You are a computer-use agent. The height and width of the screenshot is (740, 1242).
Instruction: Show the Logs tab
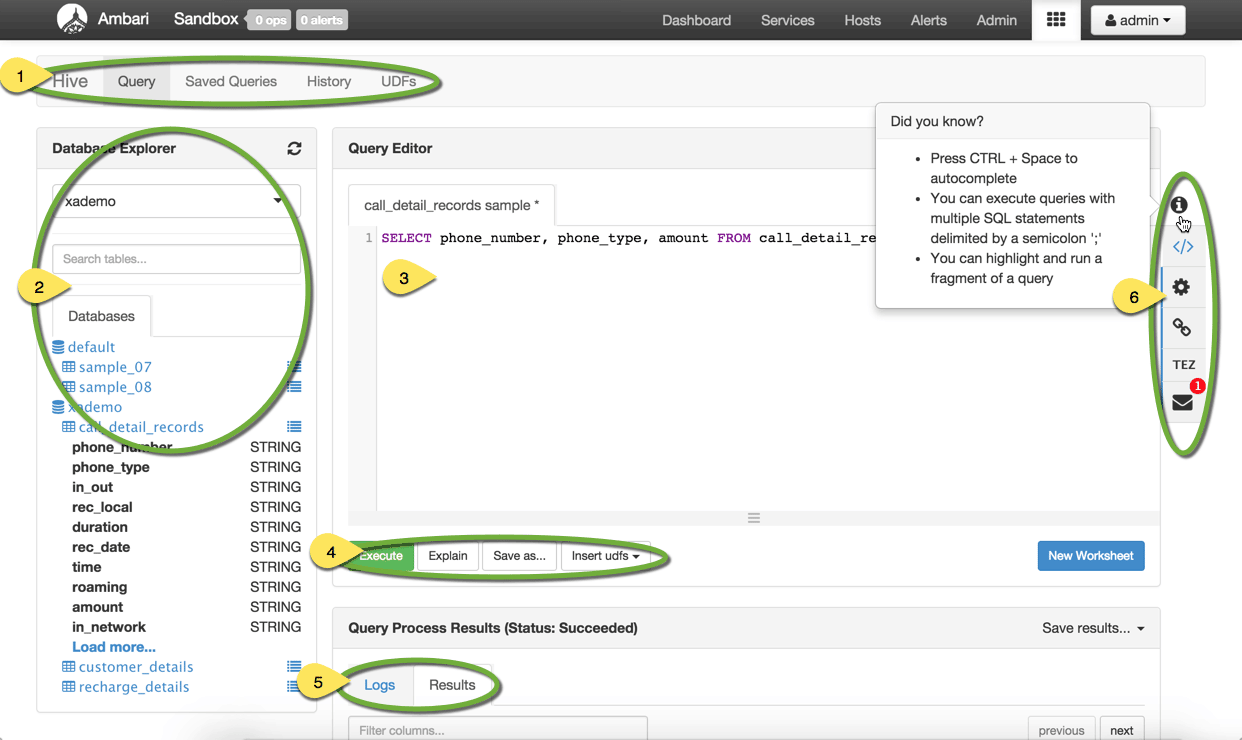point(380,685)
